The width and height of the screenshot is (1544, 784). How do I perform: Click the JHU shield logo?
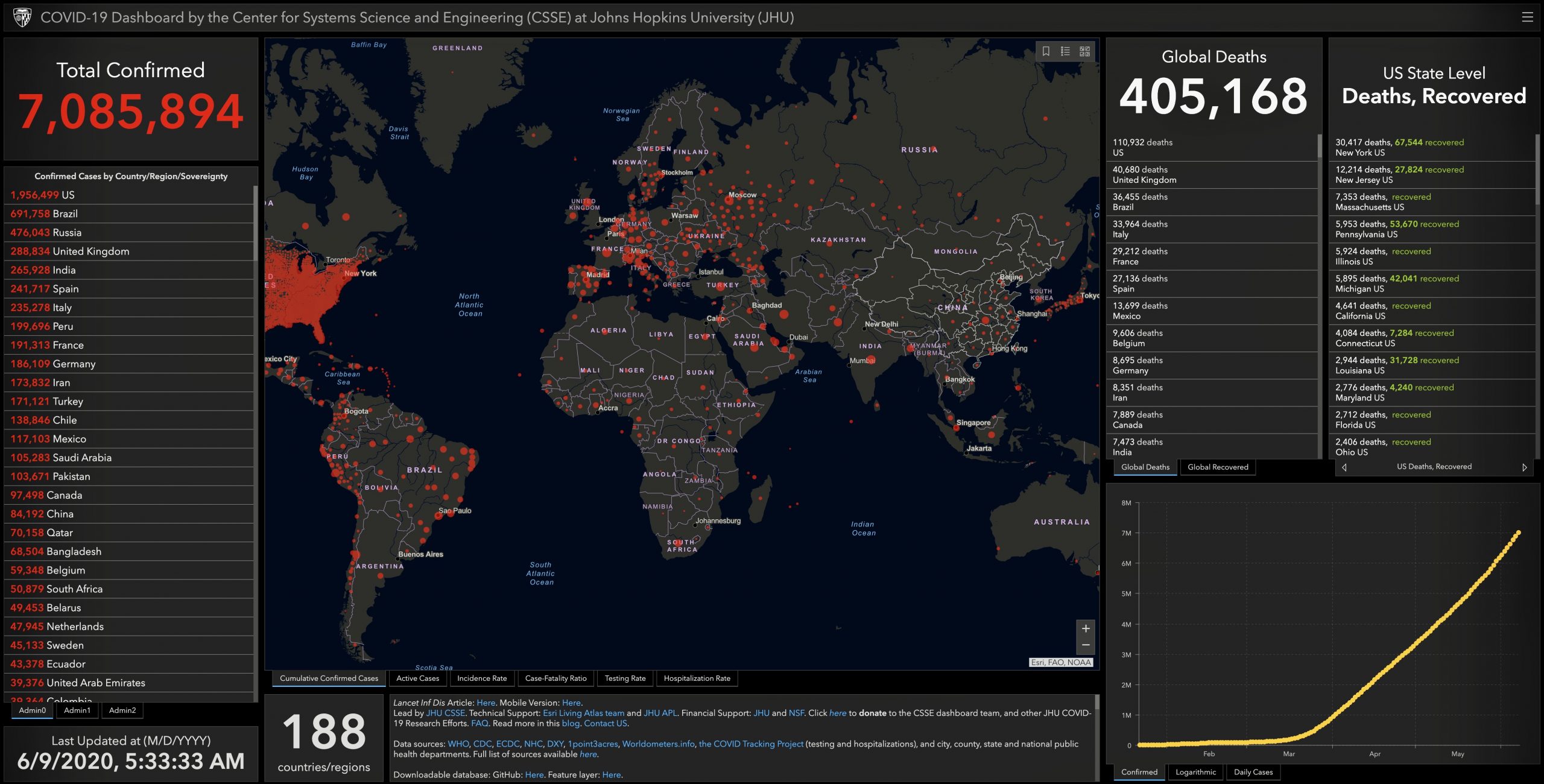22,17
